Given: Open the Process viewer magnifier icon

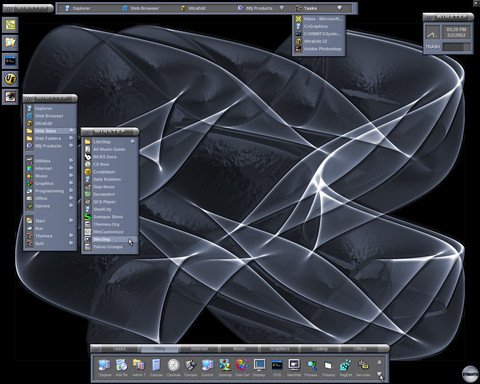Looking at the screenshot, I should 311,366.
